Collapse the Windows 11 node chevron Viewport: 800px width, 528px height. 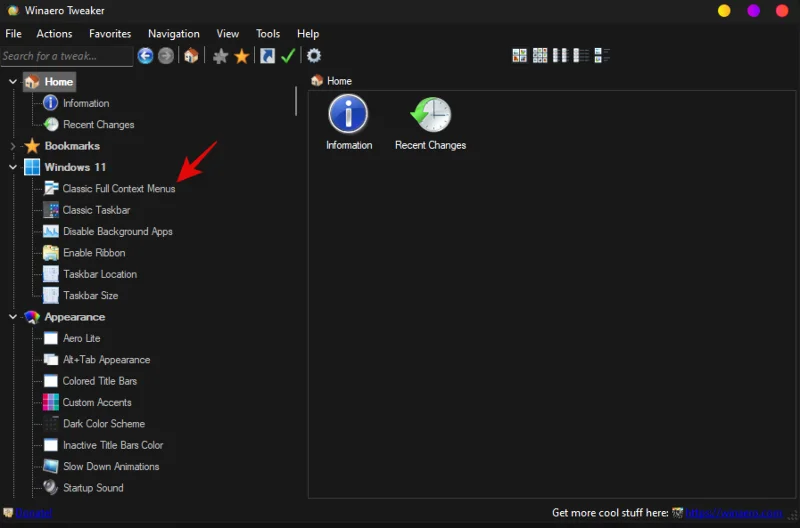(13, 167)
